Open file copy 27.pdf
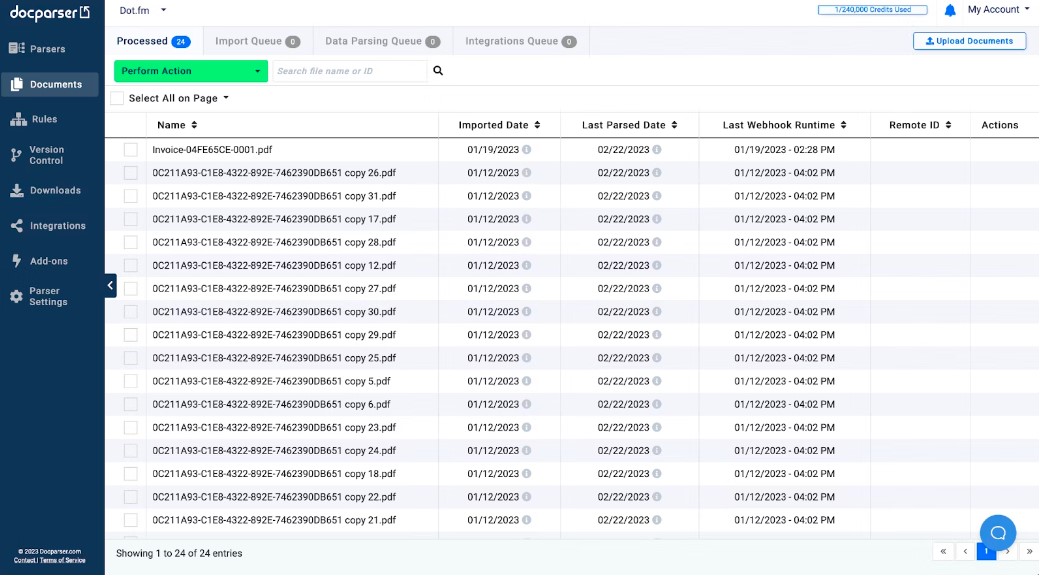The width and height of the screenshot is (1041, 578). [x=274, y=289]
